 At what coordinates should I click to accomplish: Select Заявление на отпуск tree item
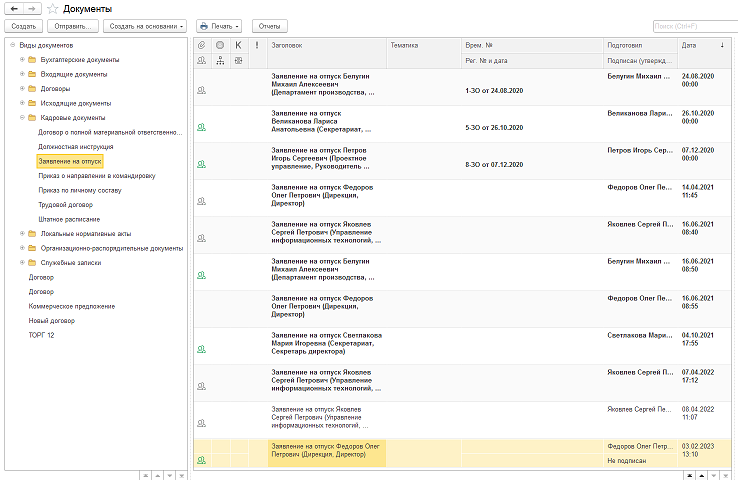(x=70, y=161)
